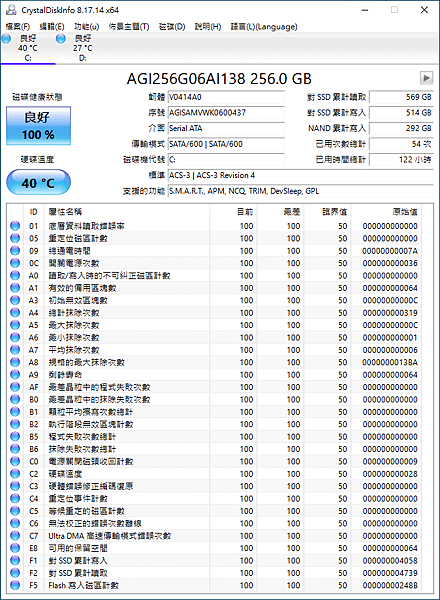Click status orb for attribute 0C
The height and width of the screenshot is (600, 440).
(x=15, y=263)
